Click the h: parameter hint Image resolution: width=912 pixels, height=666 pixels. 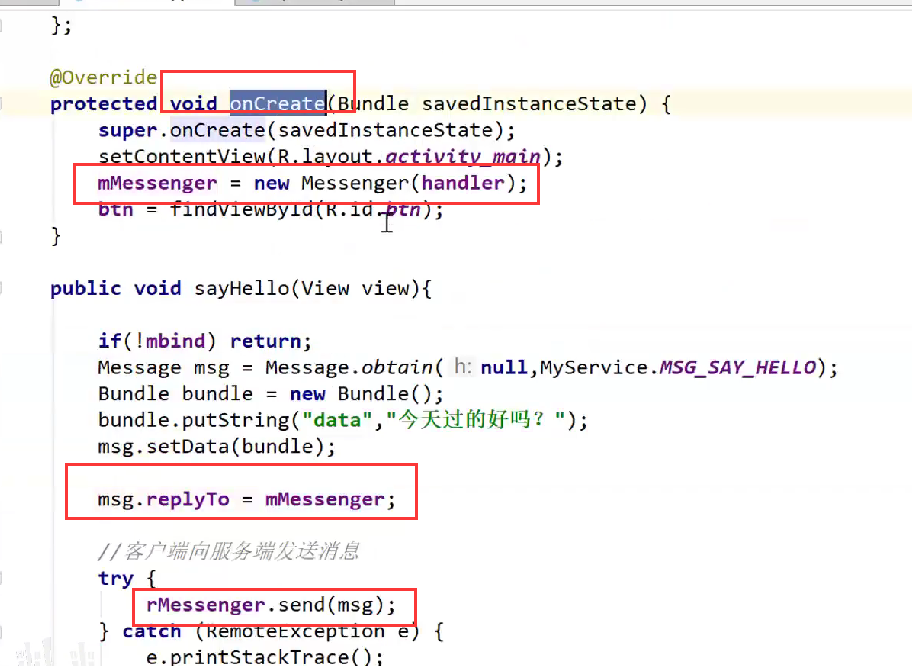click(463, 366)
